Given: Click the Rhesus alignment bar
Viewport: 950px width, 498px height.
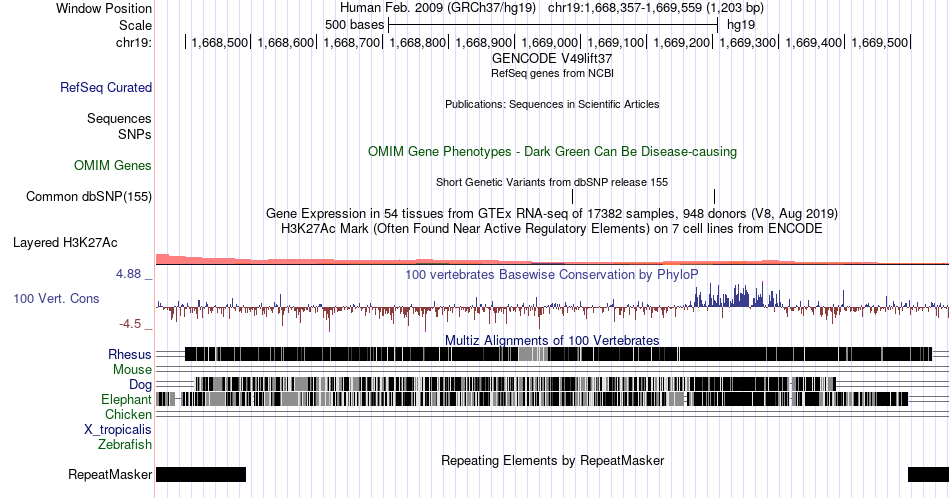Looking at the screenshot, I should [x=558, y=354].
